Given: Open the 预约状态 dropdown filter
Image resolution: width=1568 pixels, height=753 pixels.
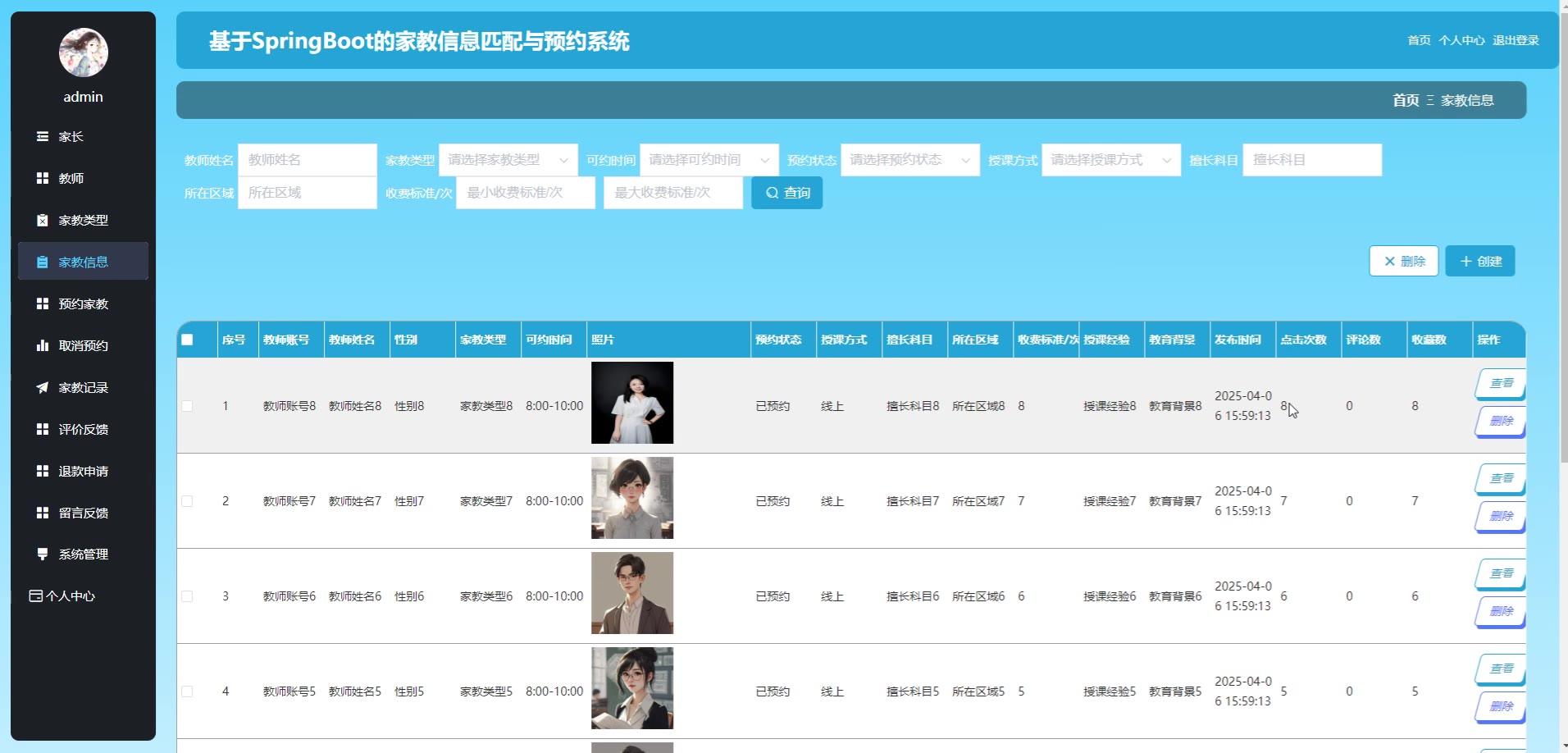Looking at the screenshot, I should point(910,160).
